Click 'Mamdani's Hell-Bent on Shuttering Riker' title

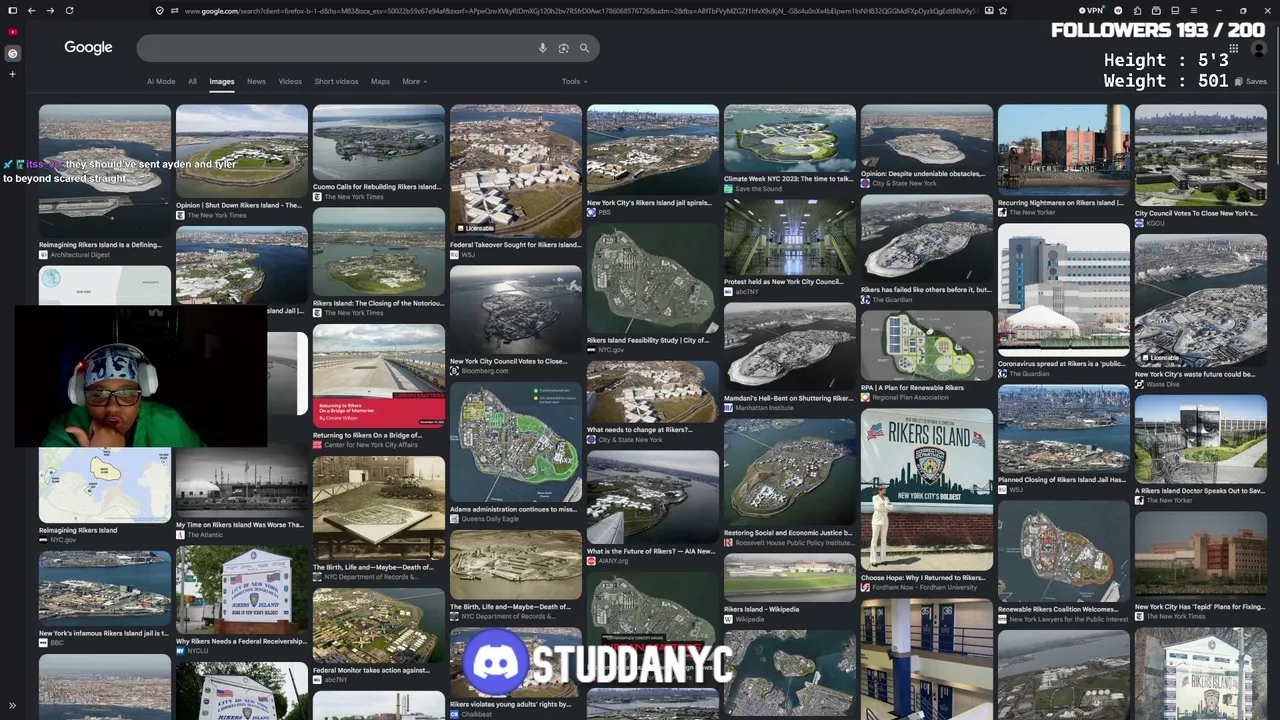pos(789,398)
